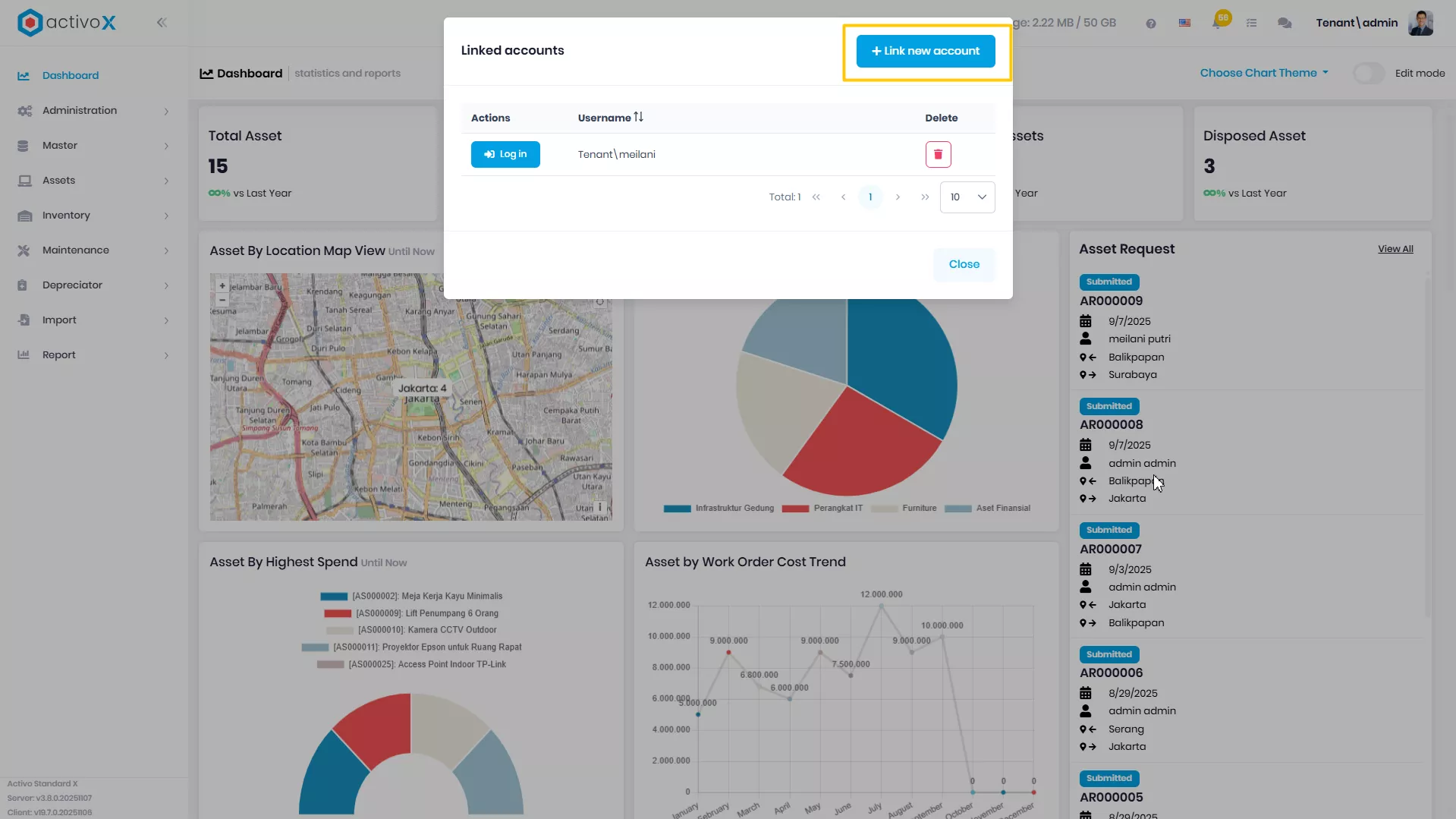Open the help question mark icon
Viewport: 1456px width, 819px height.
(x=1151, y=24)
